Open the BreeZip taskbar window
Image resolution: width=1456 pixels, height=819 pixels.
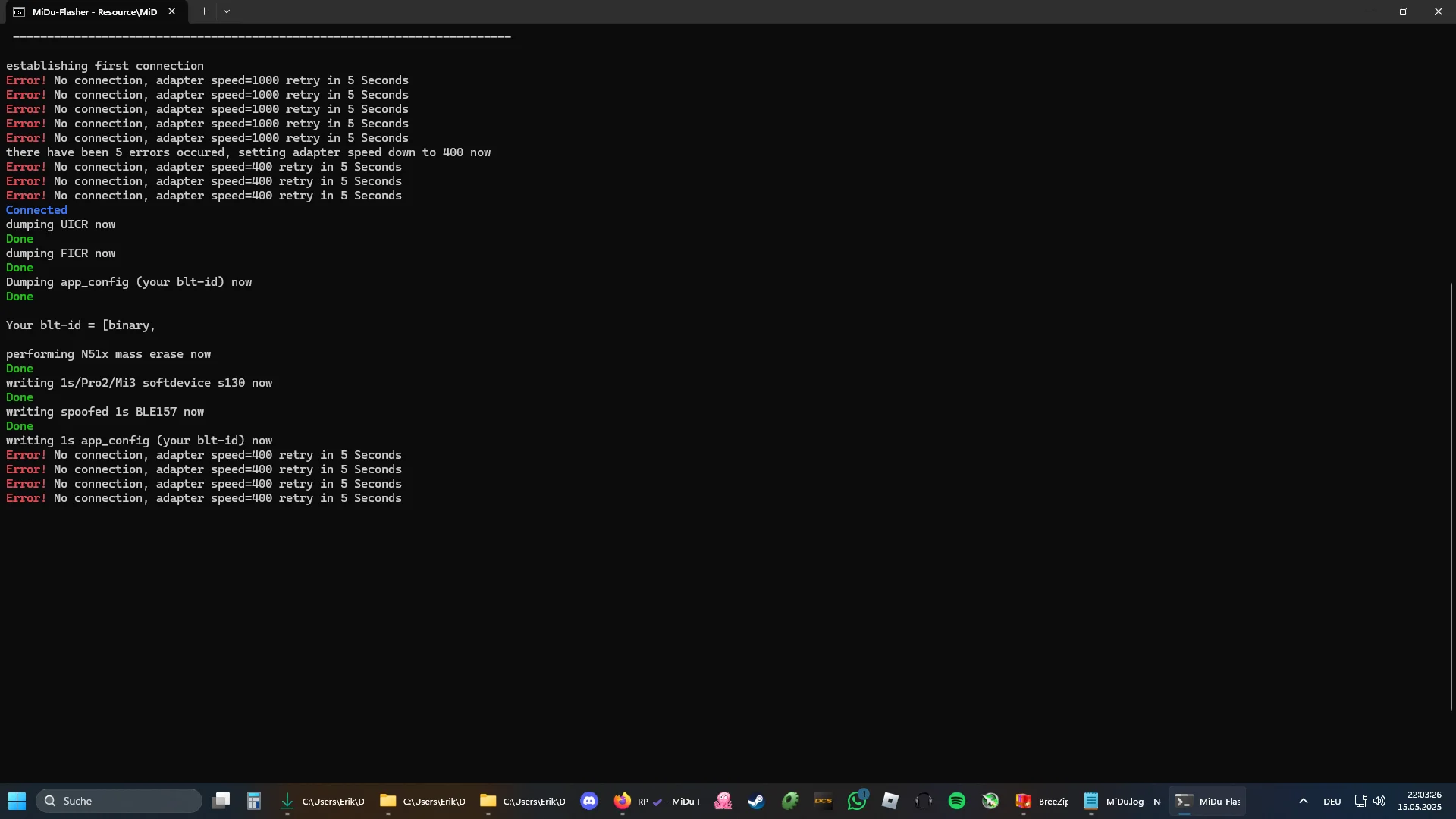tap(1042, 801)
